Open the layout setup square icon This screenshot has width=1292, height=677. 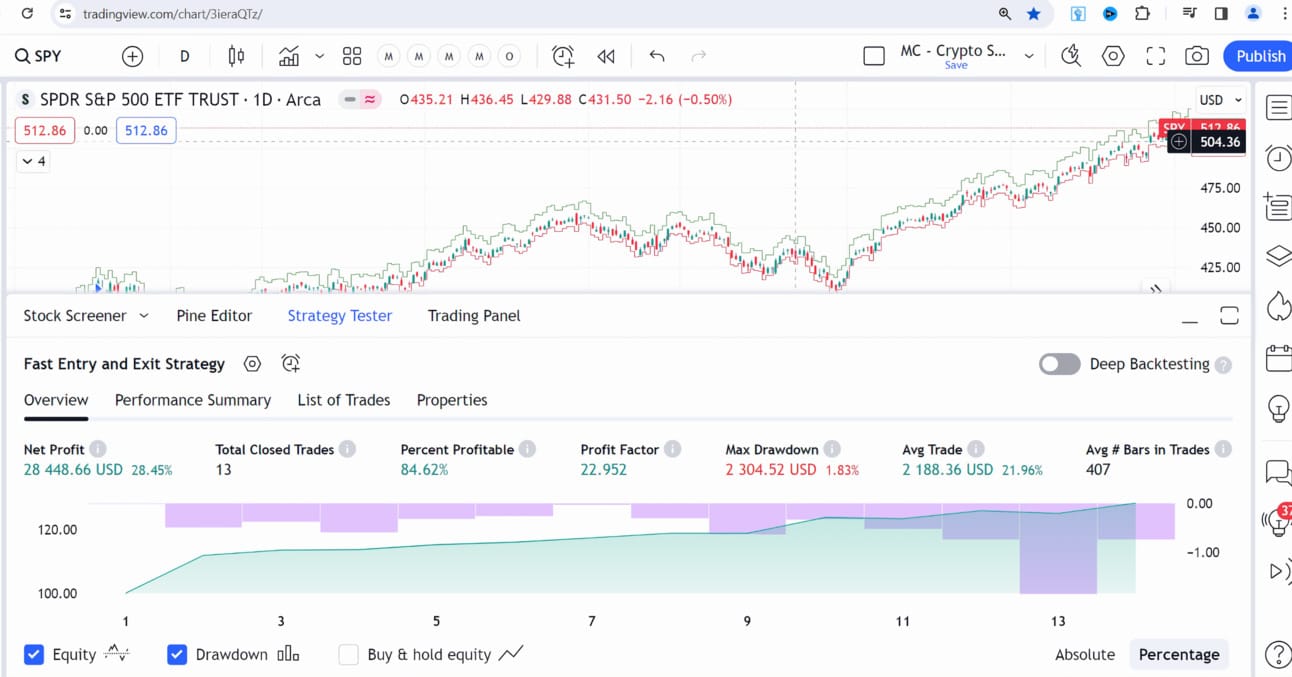point(874,56)
